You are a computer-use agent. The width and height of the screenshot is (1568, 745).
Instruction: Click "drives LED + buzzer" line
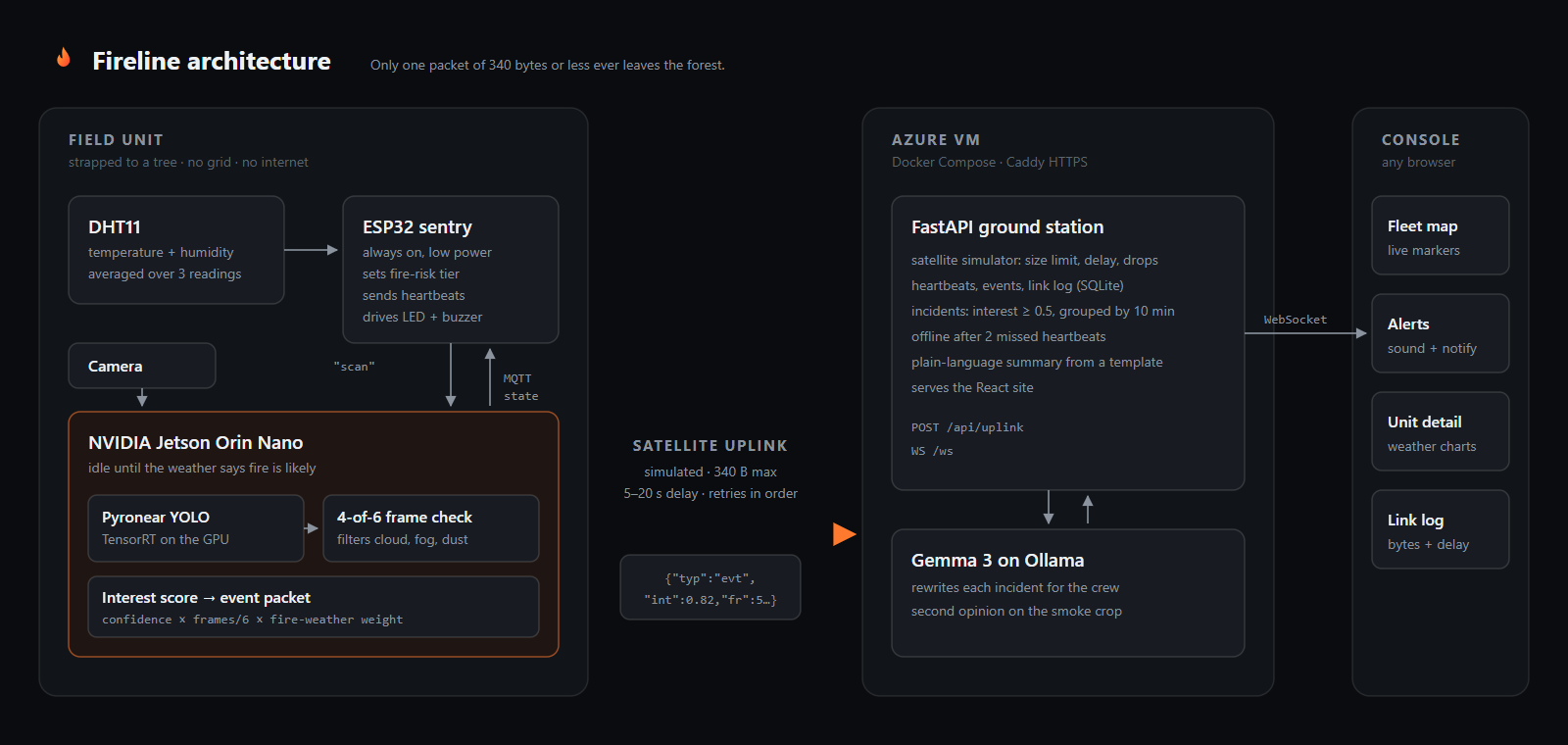click(x=422, y=317)
